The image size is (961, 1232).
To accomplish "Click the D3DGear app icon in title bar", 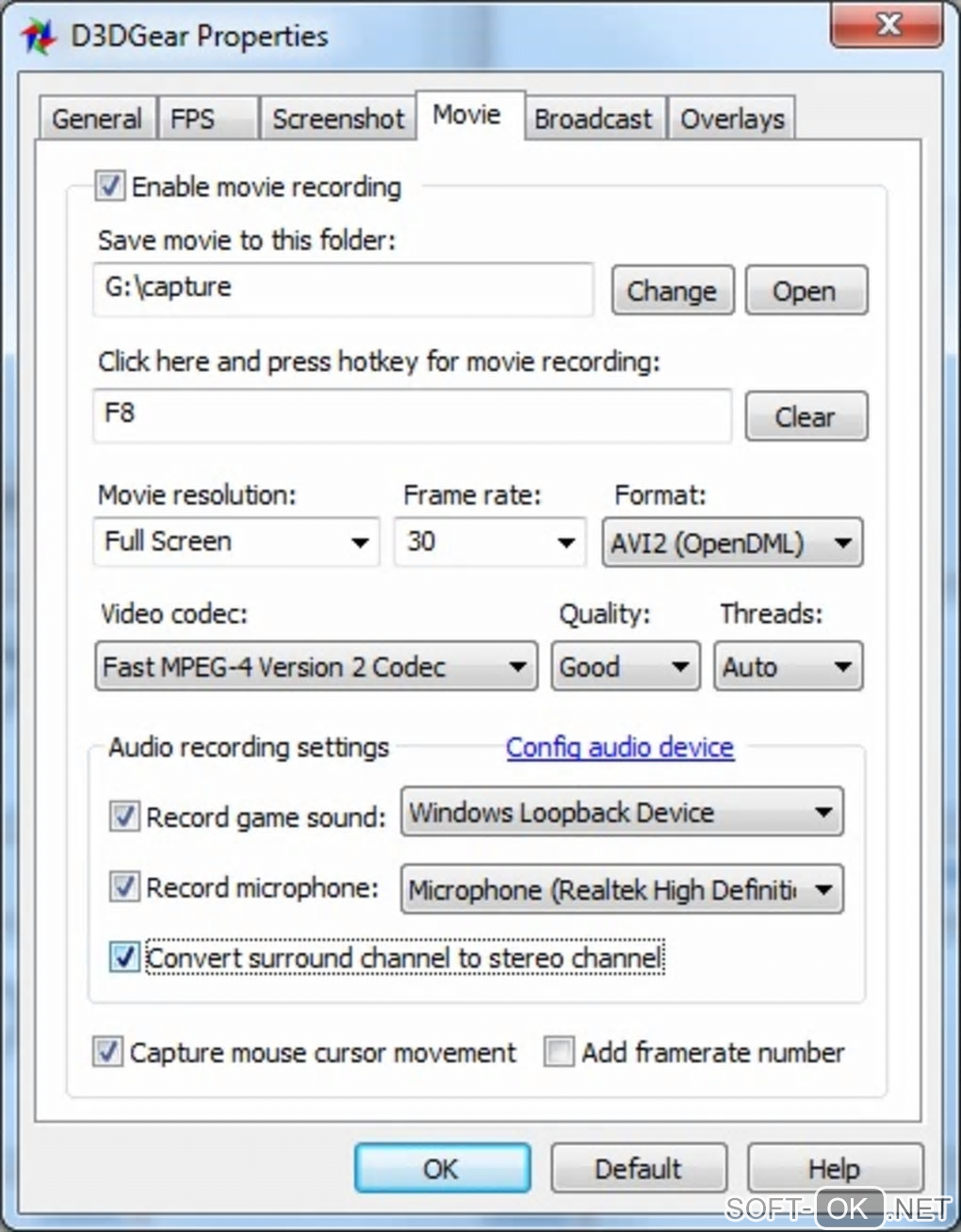I will pos(38,37).
